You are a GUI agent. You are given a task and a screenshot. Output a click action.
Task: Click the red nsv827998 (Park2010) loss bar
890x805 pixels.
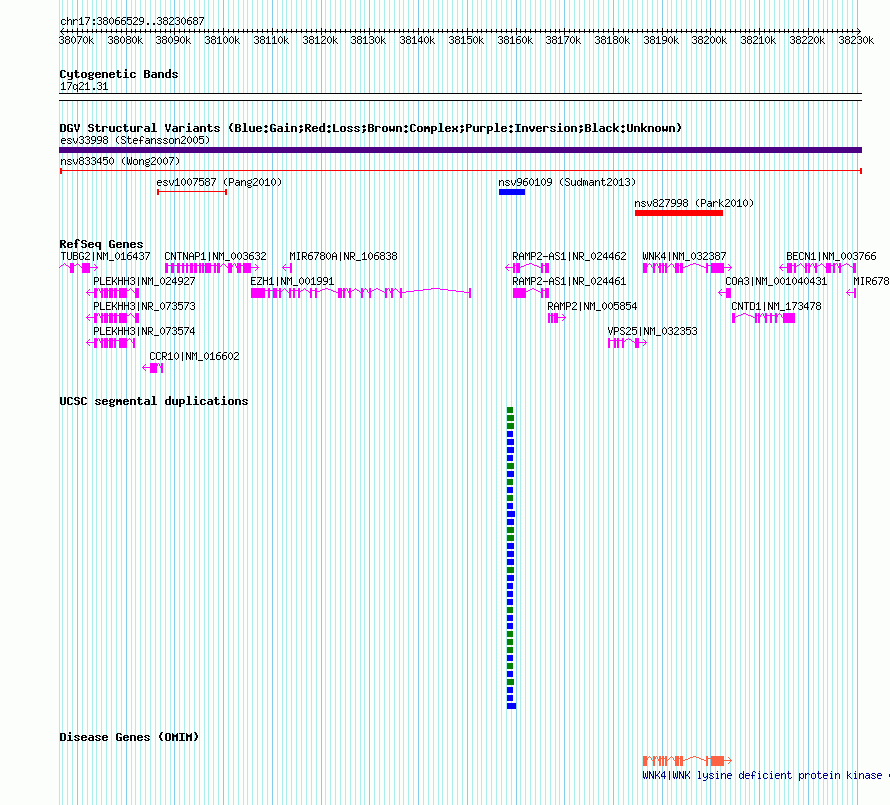679,213
